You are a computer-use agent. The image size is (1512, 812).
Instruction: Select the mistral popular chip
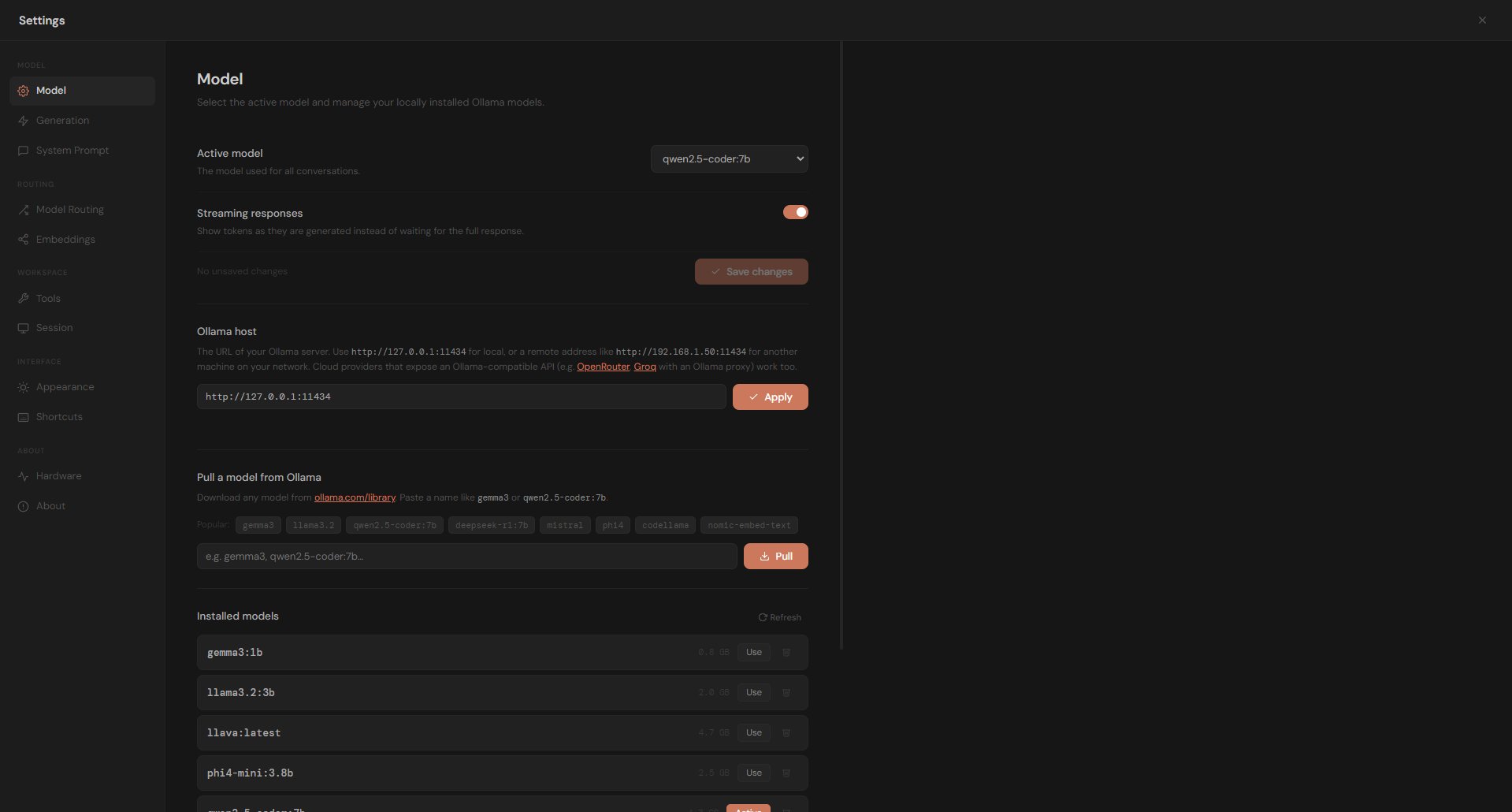(x=565, y=525)
